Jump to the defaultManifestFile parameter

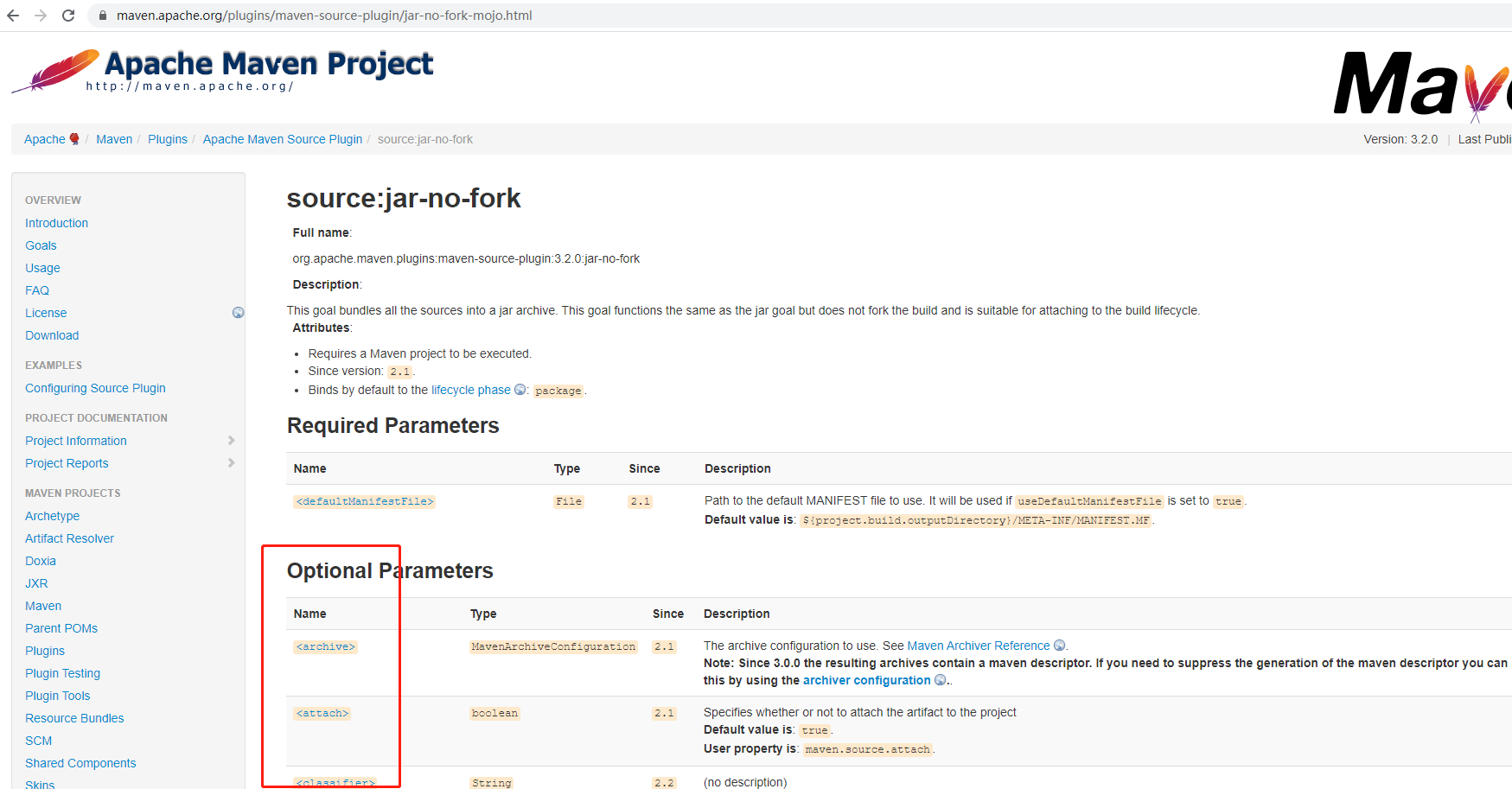365,501
